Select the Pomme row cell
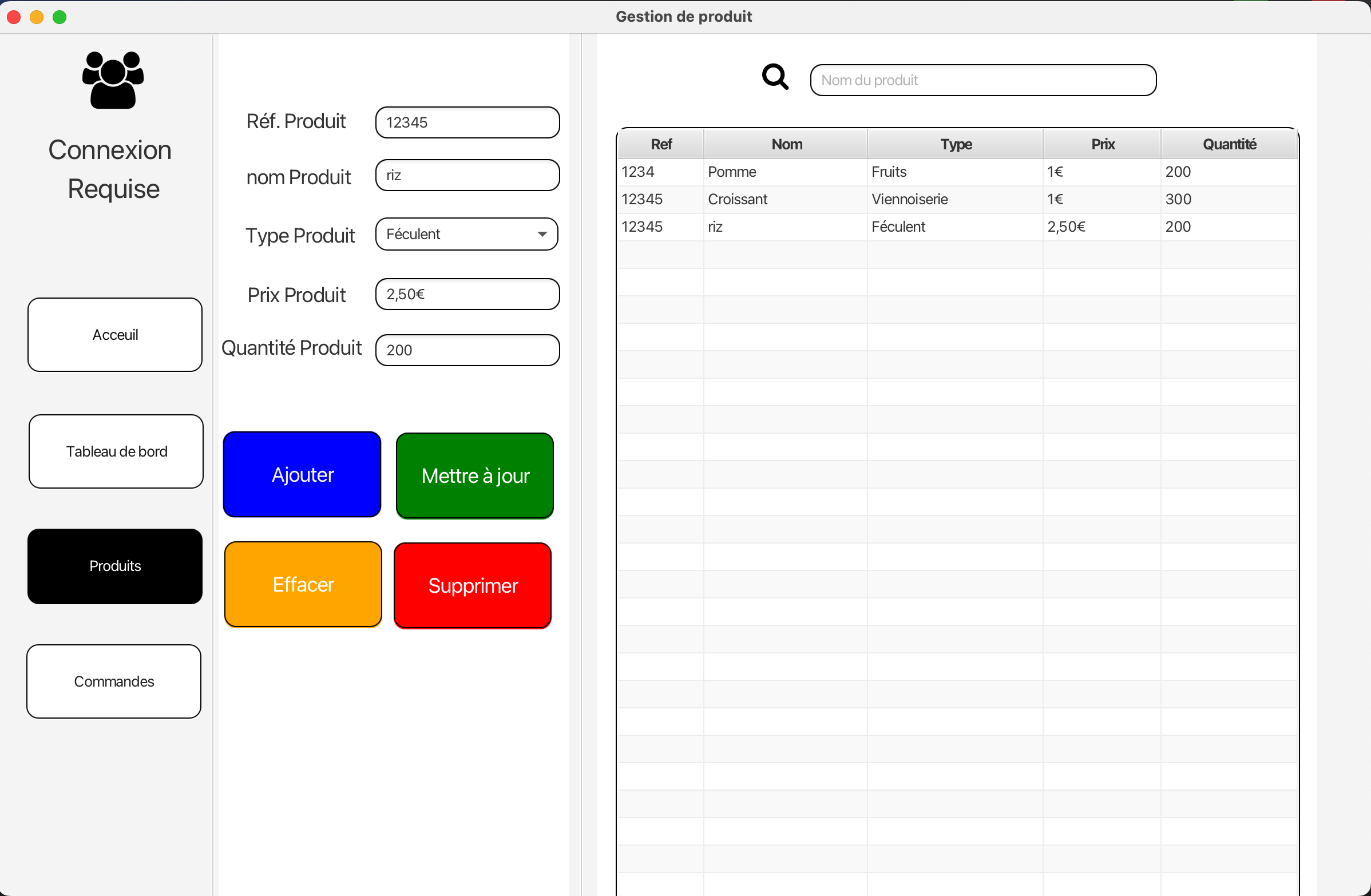Image resolution: width=1371 pixels, height=896 pixels. click(786, 172)
